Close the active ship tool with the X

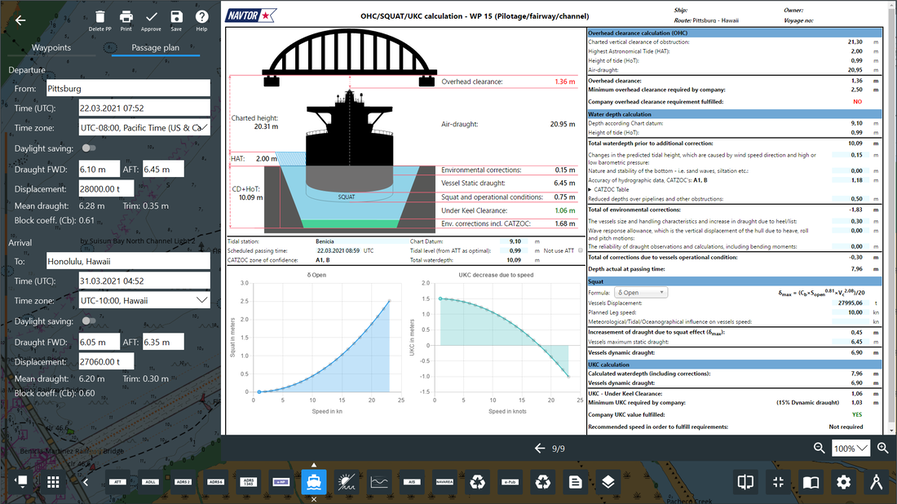click(313, 499)
